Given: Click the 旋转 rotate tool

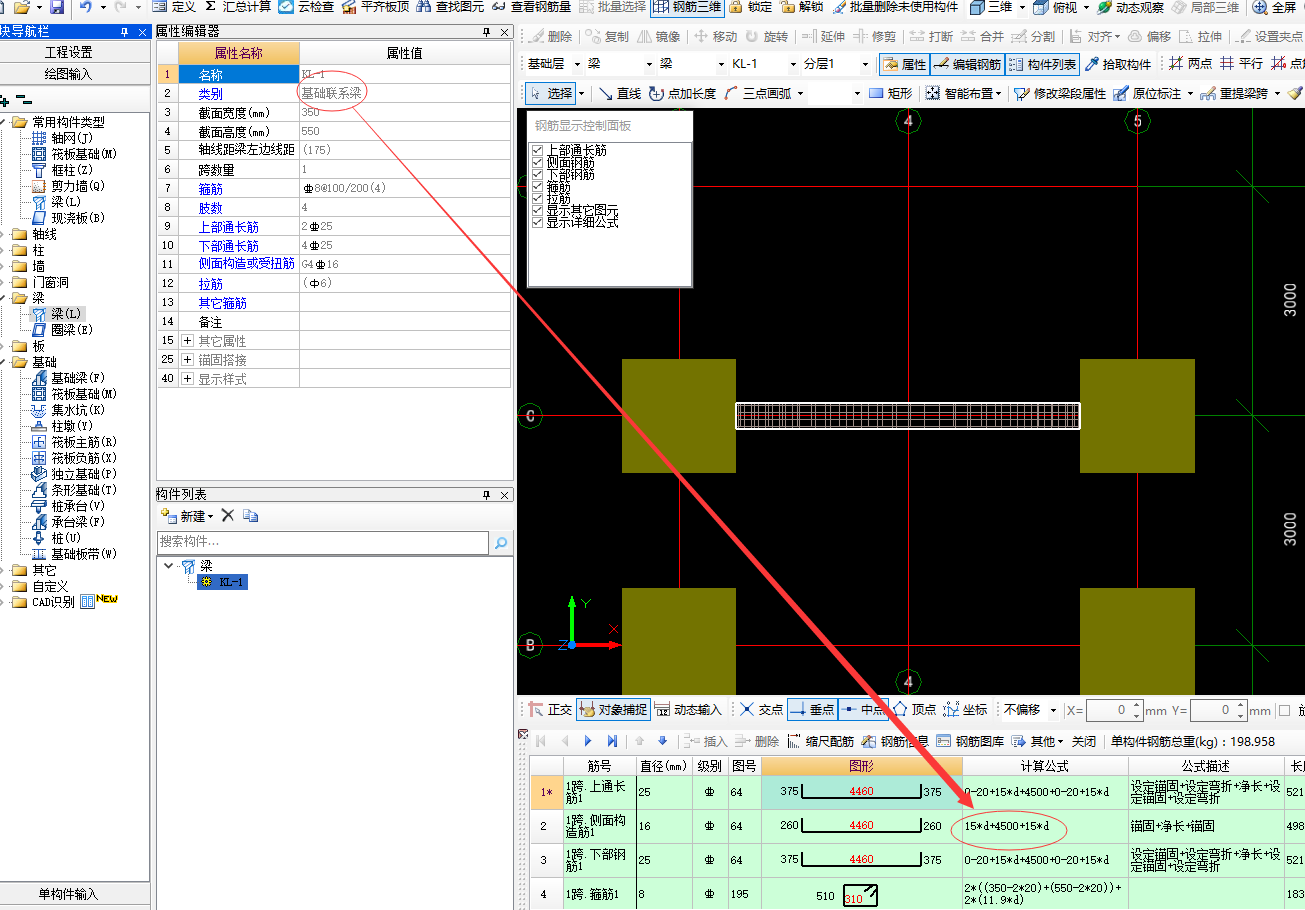Looking at the screenshot, I should 765,37.
